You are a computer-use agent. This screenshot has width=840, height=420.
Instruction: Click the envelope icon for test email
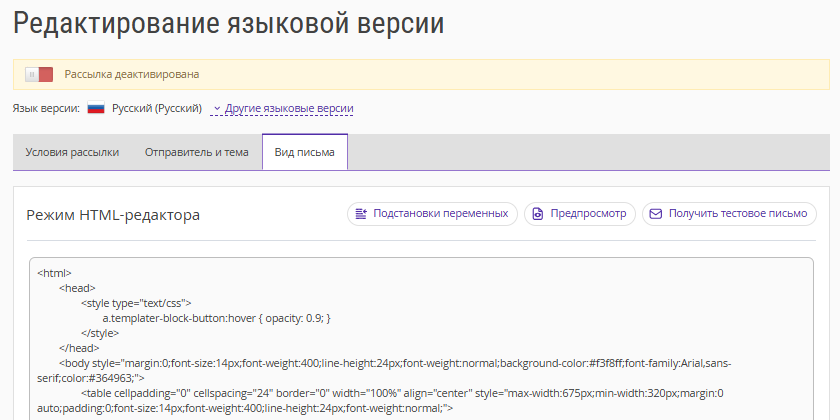coord(655,214)
